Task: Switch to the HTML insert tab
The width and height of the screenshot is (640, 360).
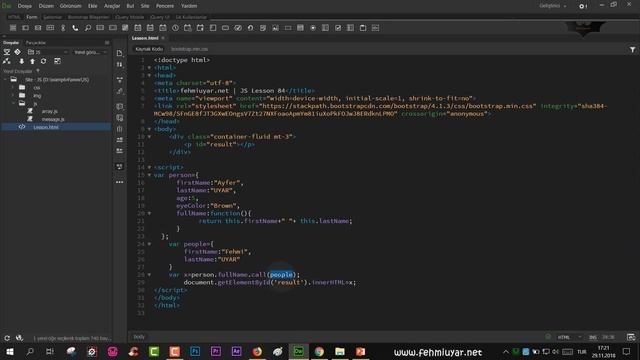Action: coord(14,17)
